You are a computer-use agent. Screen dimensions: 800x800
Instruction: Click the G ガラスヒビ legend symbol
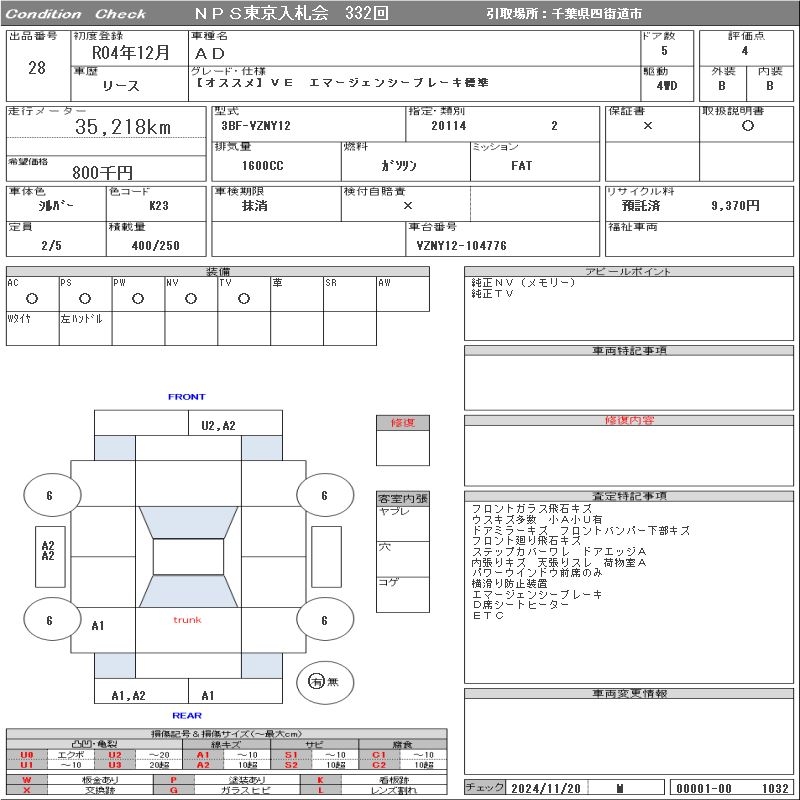(x=173, y=790)
